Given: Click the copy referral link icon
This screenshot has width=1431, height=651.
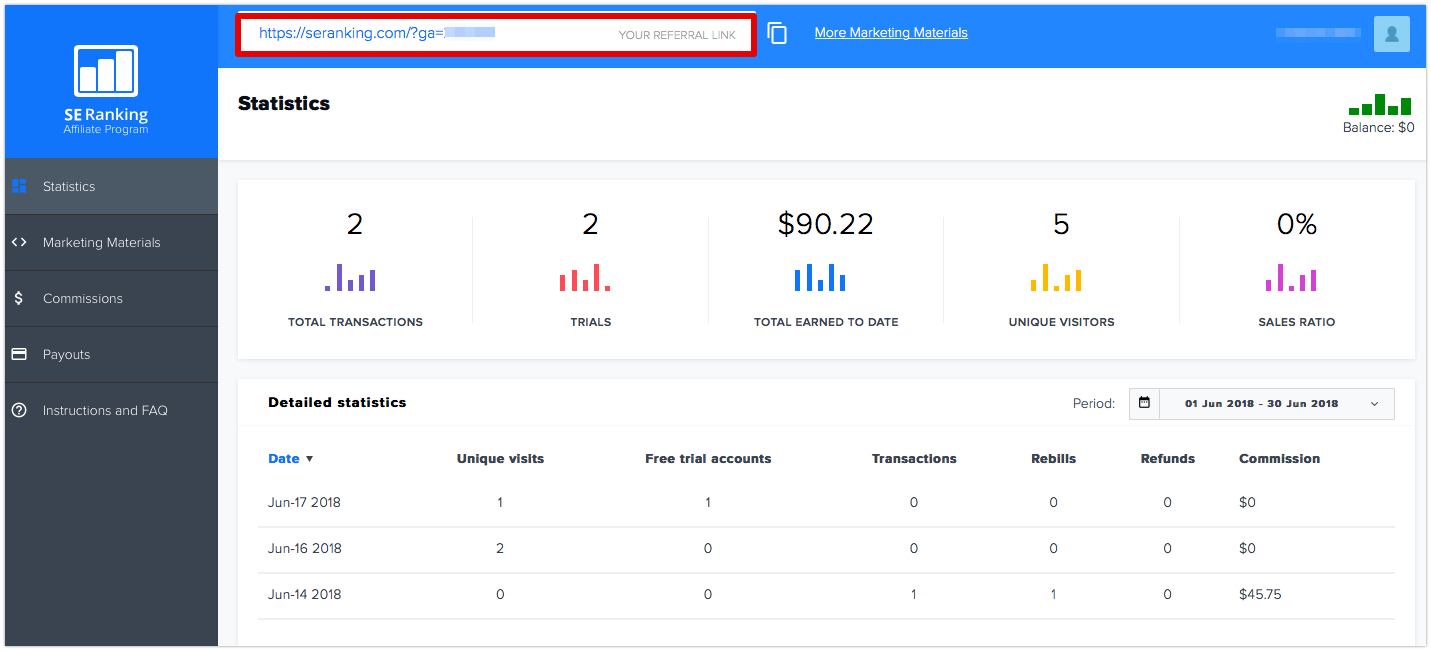Looking at the screenshot, I should click(777, 33).
